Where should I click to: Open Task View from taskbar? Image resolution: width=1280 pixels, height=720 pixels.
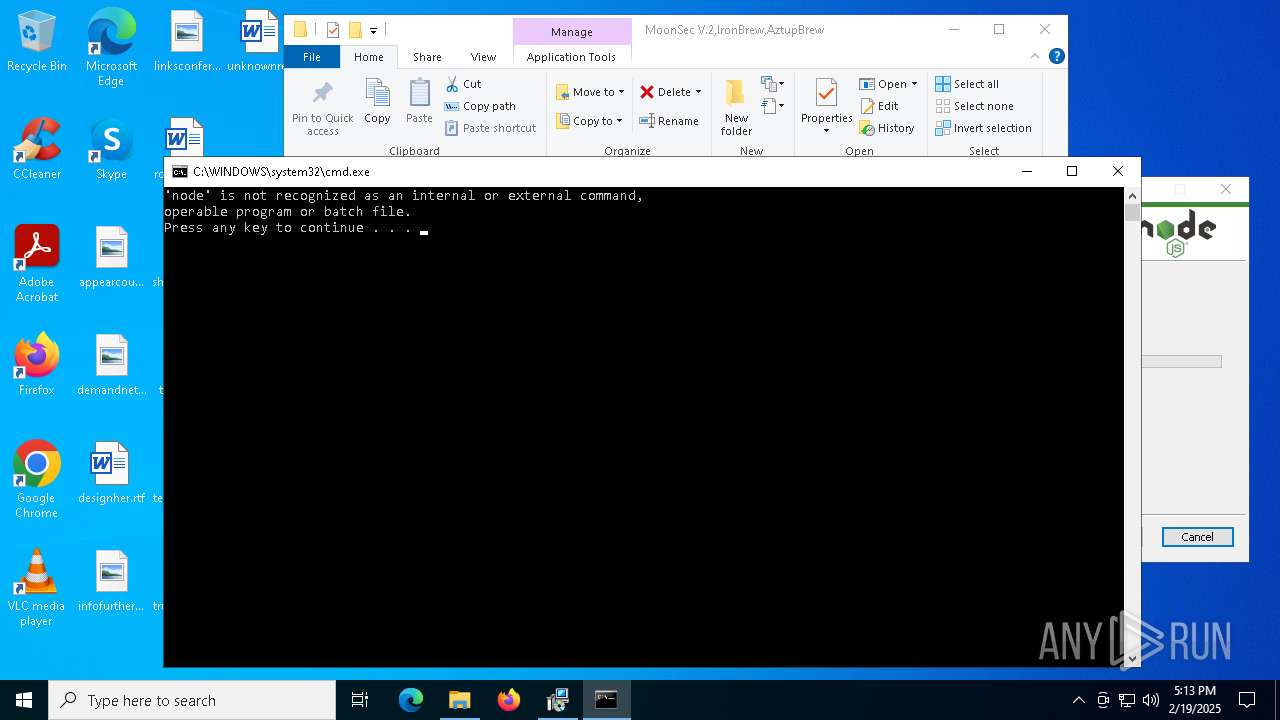(x=360, y=700)
